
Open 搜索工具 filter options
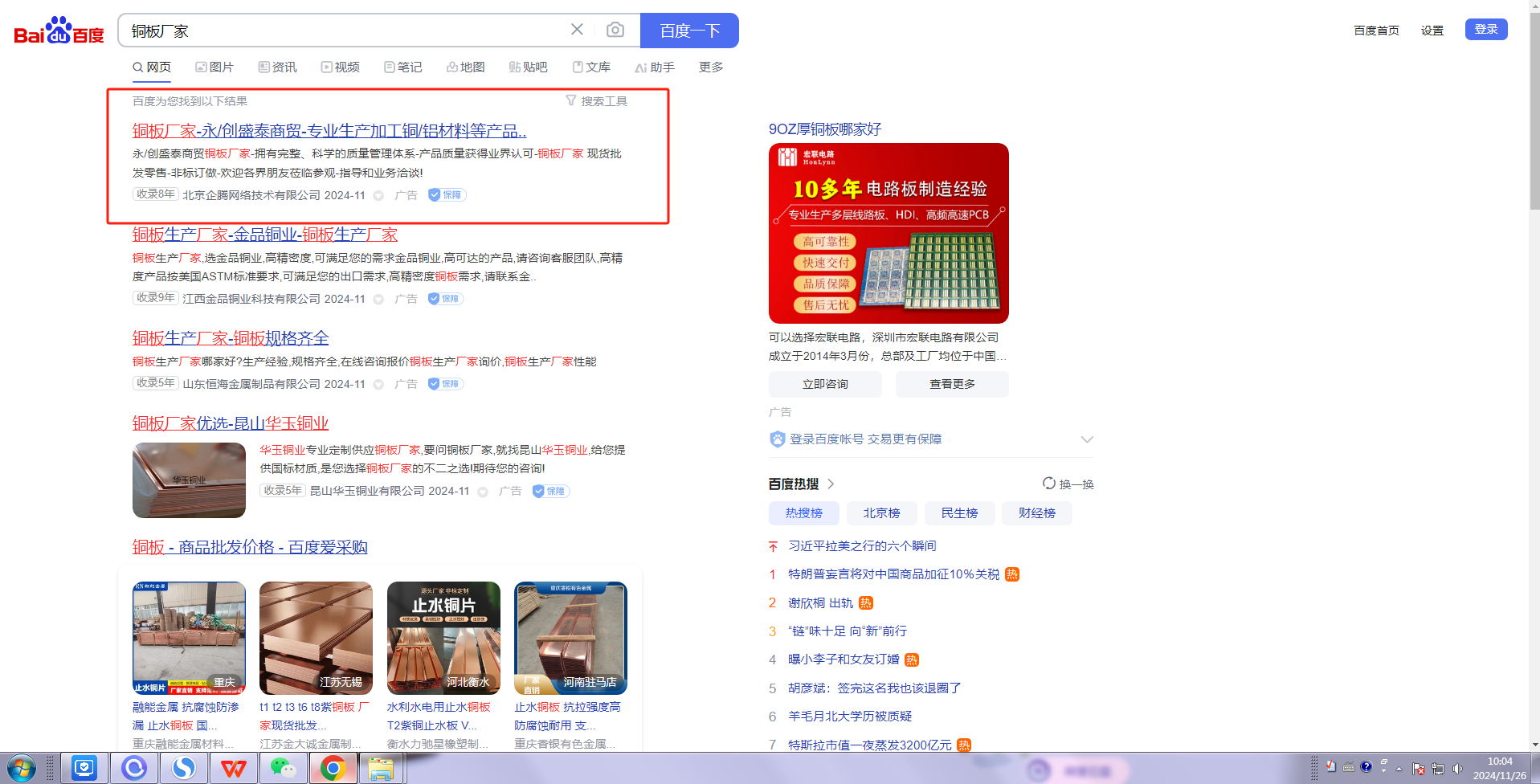tap(596, 101)
